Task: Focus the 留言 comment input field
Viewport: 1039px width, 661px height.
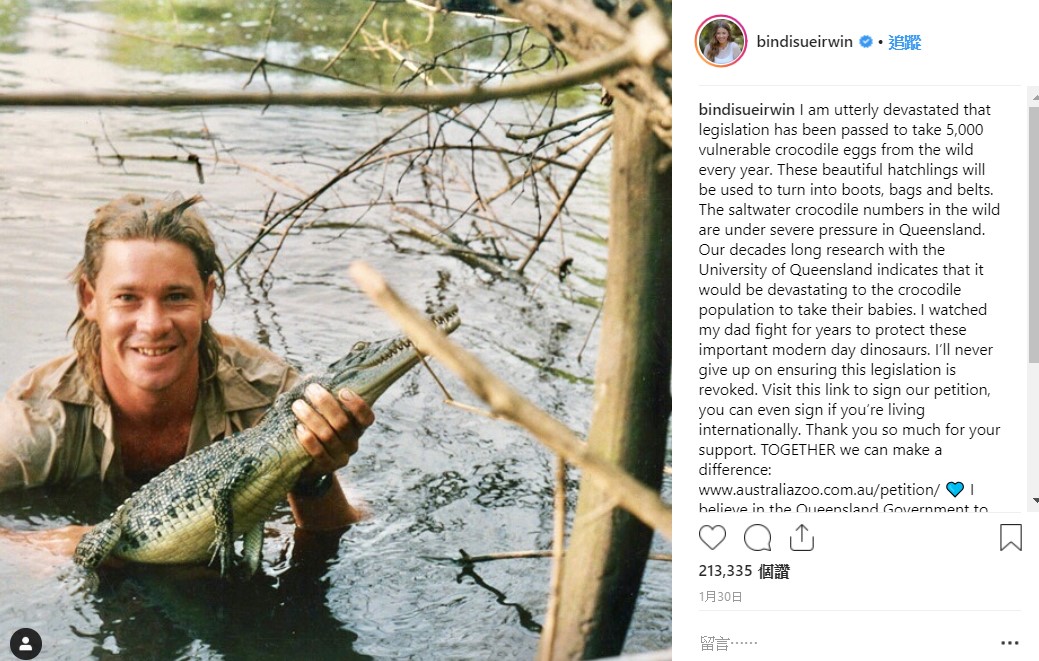Action: (840, 643)
